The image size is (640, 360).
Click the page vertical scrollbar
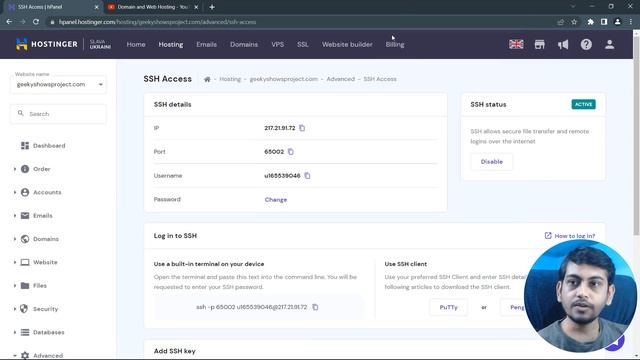[x=636, y=135]
